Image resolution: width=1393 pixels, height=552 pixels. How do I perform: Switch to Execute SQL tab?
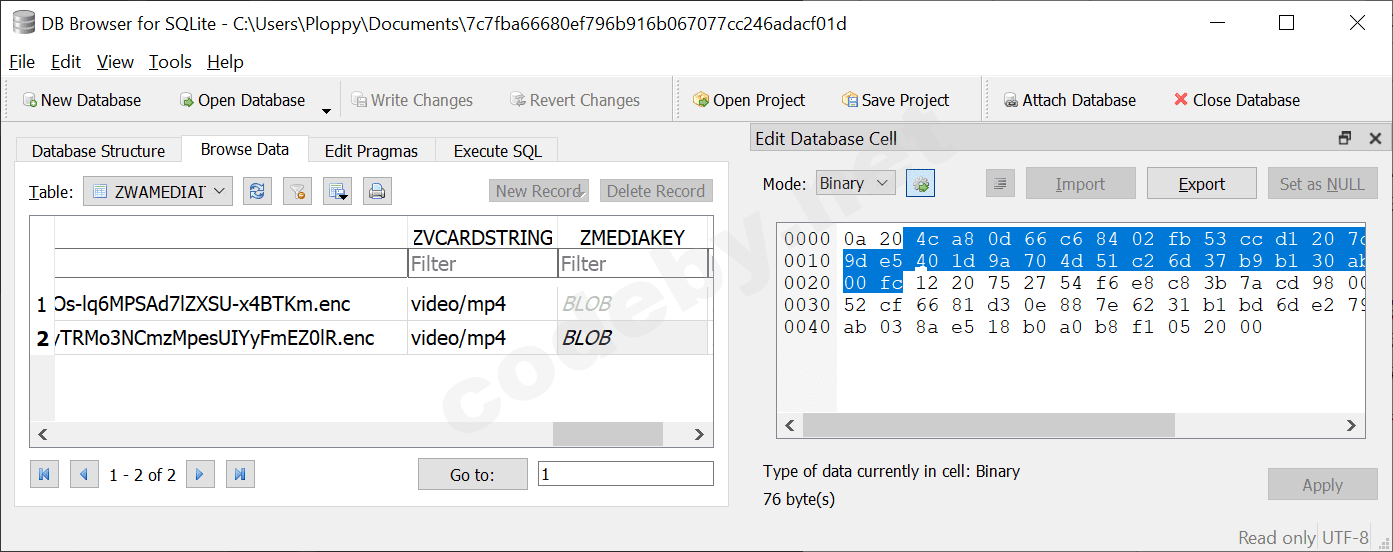point(497,151)
